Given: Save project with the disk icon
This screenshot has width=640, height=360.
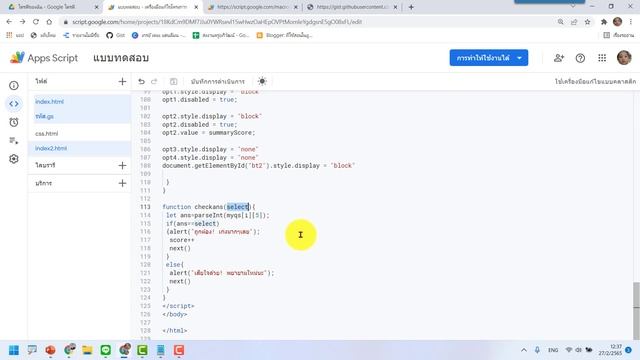Looking at the screenshot, I should pyautogui.click(x=173, y=81).
